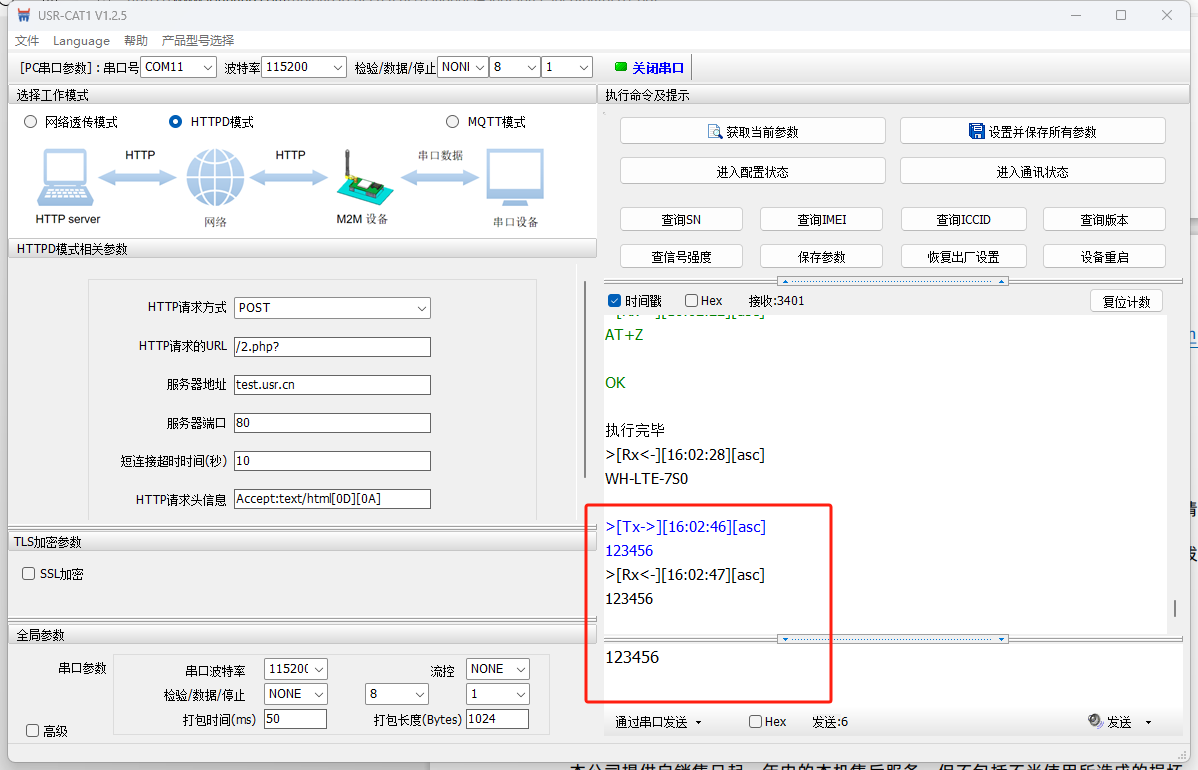Click 设备重启 button

[1104, 257]
